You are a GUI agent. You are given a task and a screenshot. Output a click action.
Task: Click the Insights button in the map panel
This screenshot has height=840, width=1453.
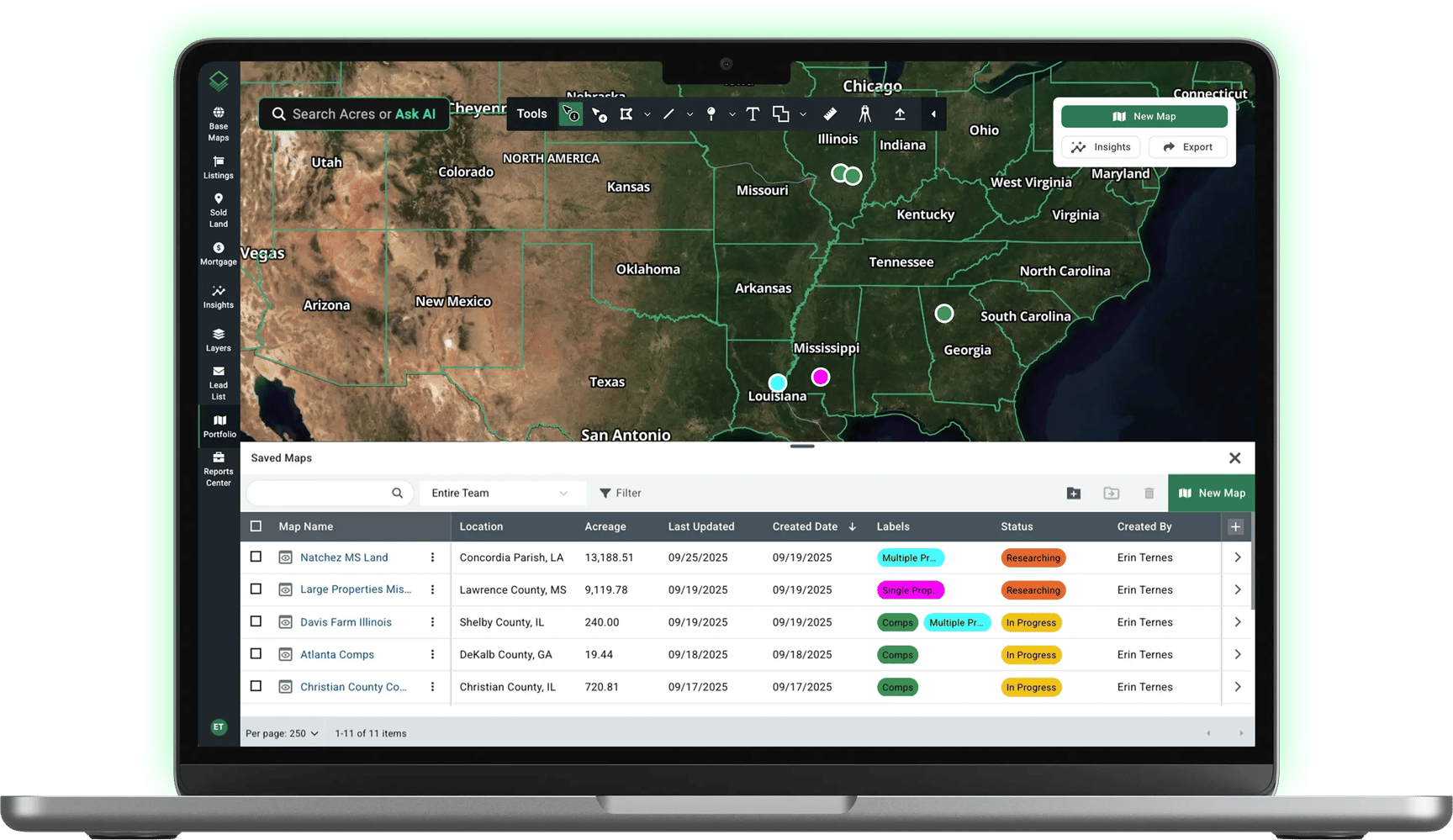point(1101,147)
